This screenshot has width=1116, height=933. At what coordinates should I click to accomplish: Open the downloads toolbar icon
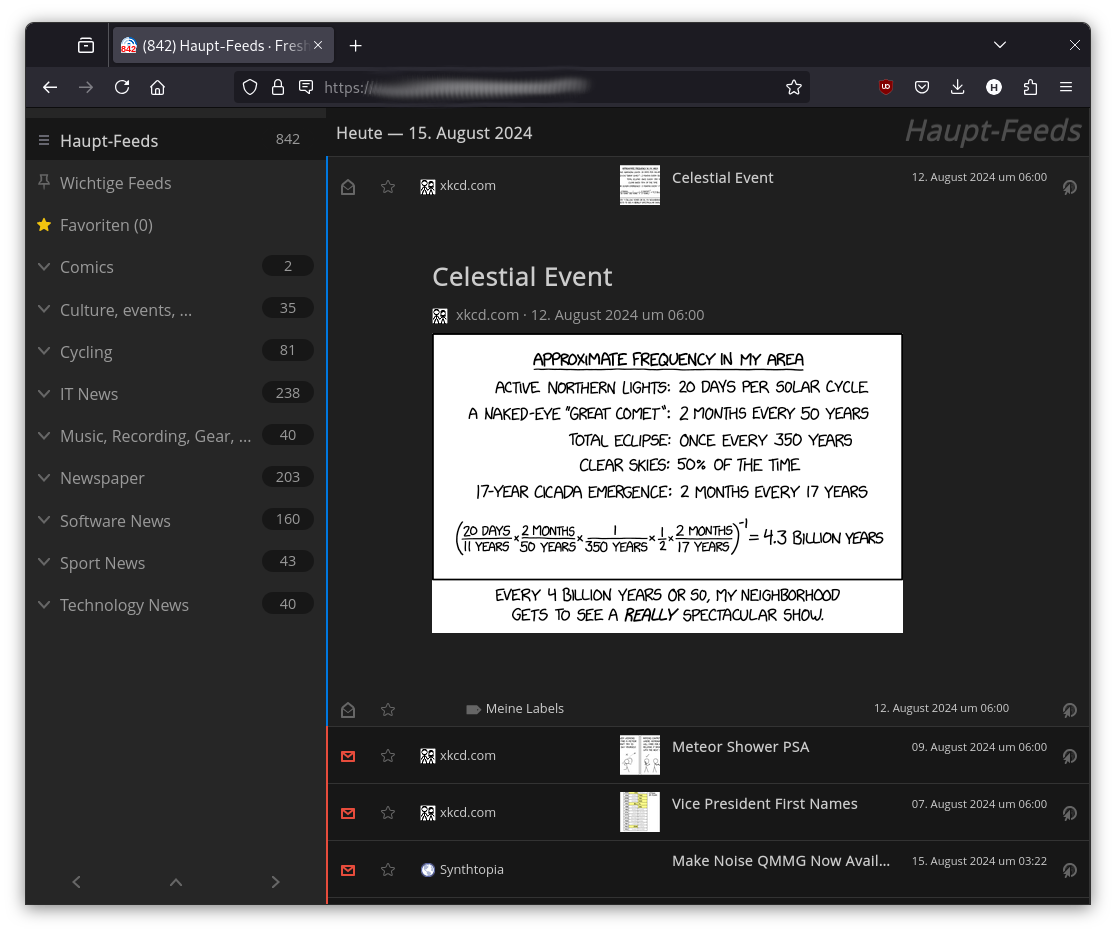957,87
